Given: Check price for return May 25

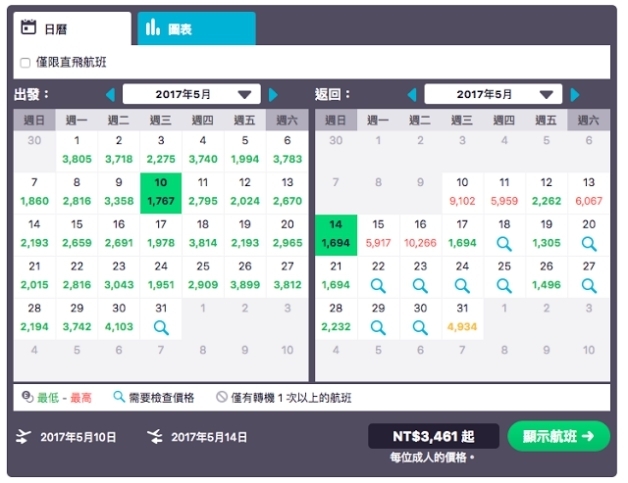Looking at the screenshot, I should [x=504, y=277].
